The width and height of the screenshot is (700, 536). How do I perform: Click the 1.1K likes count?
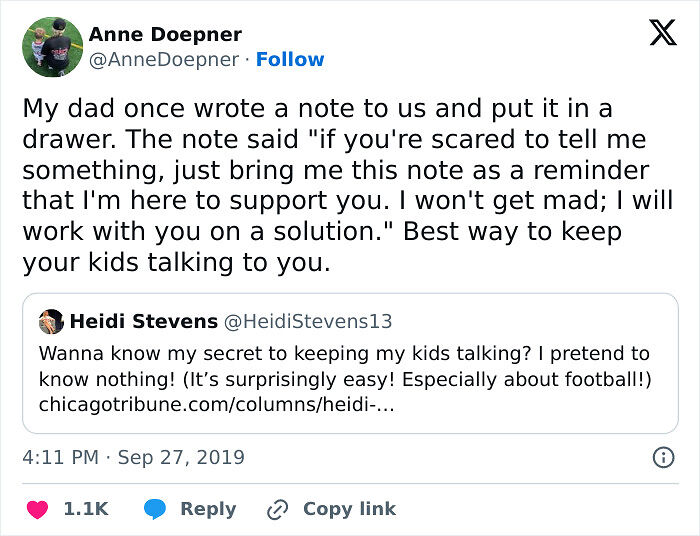(x=86, y=509)
